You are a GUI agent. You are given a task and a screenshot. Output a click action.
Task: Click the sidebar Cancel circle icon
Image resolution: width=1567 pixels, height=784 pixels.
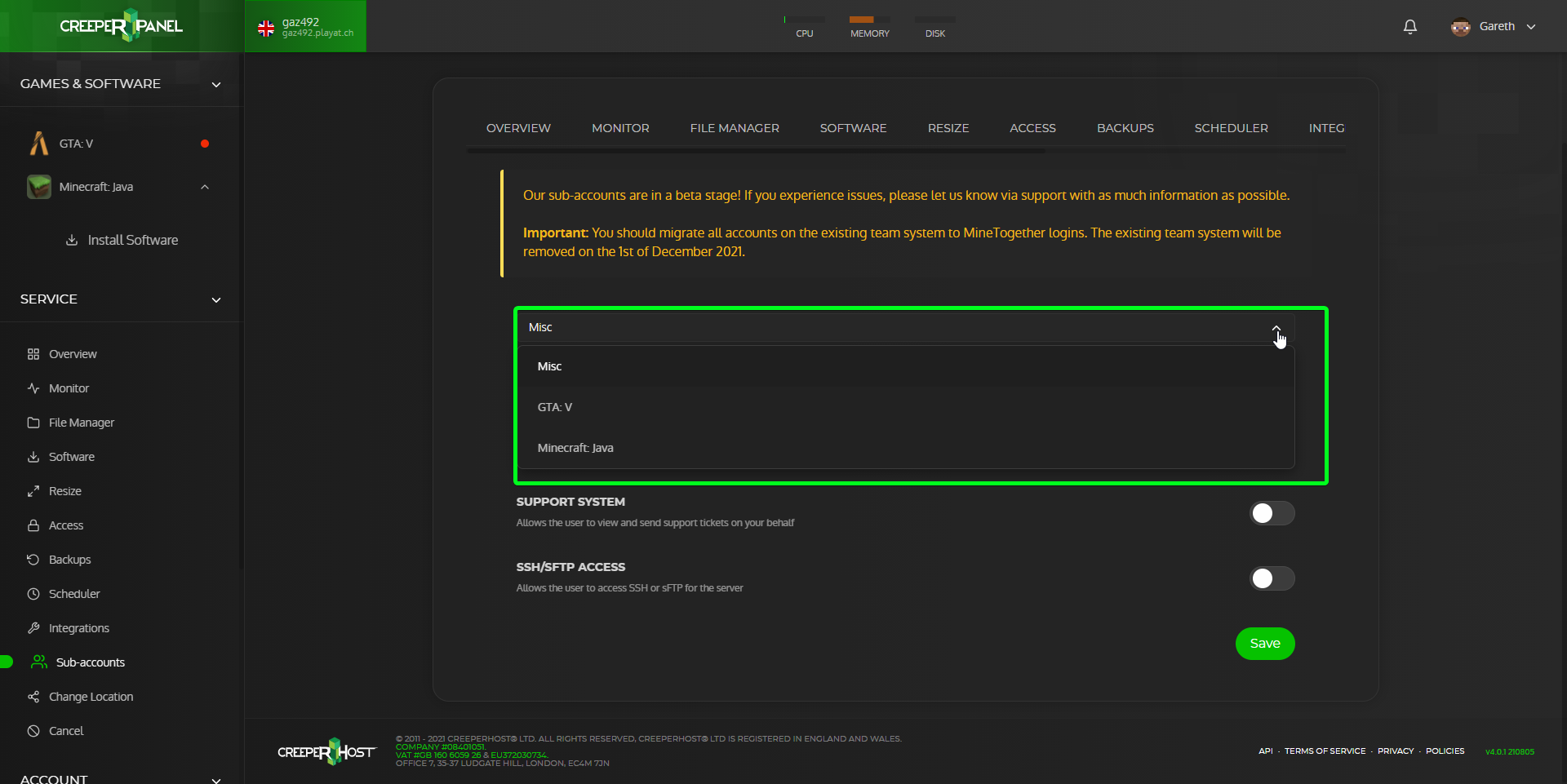click(x=33, y=731)
